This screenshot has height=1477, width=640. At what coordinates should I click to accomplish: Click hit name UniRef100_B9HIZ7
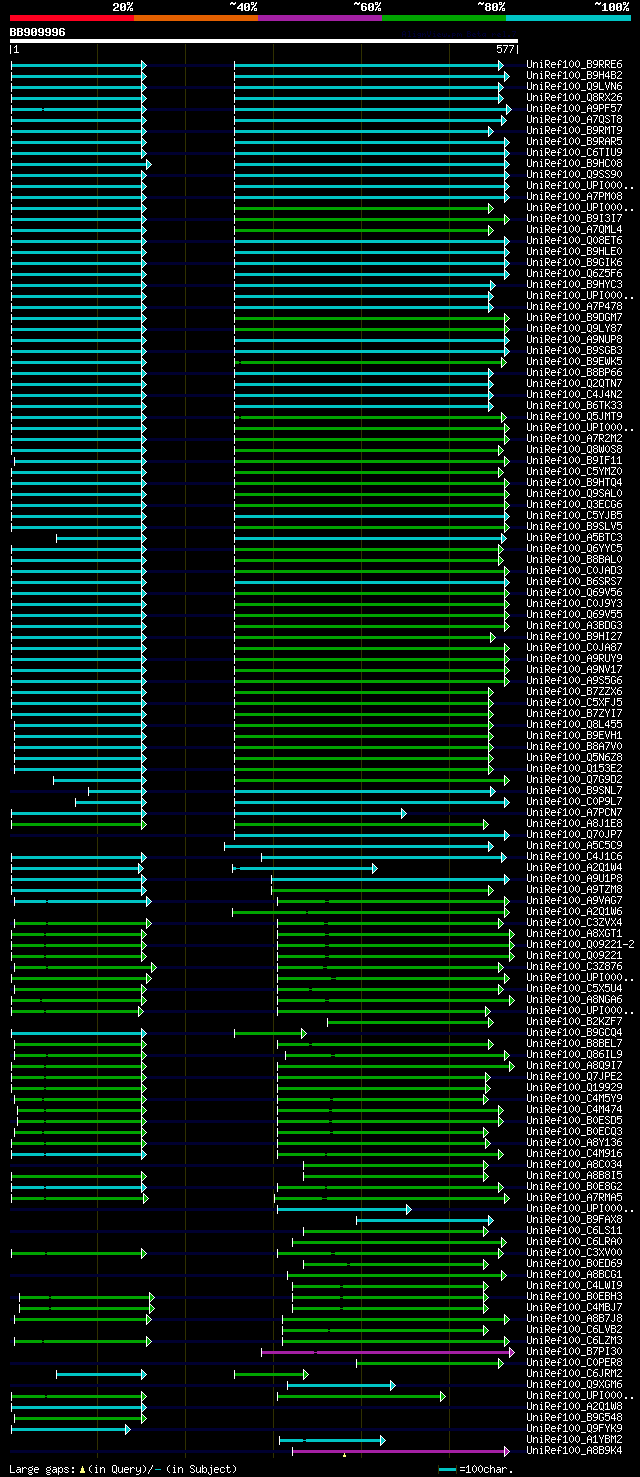pyautogui.click(x=574, y=637)
